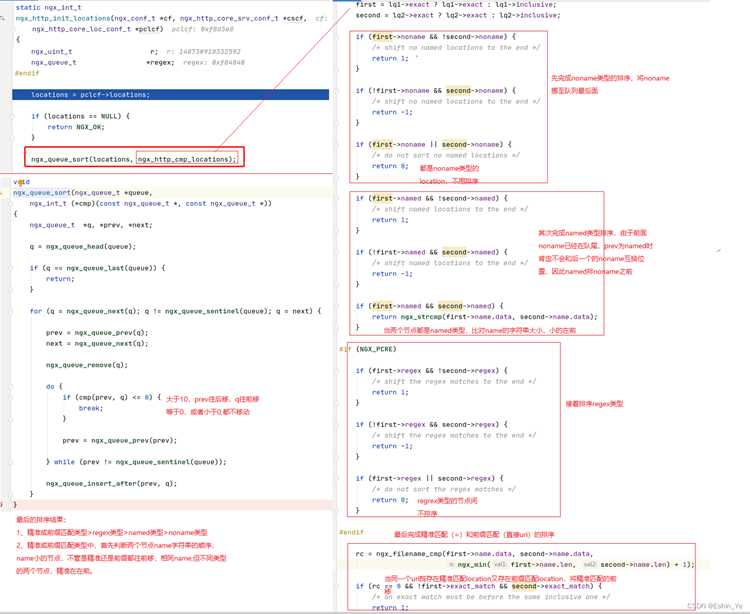
Task: Click 'ngx_queue_sort(ngx_queue_t *queue,' definition line
Action: [x=83, y=193]
